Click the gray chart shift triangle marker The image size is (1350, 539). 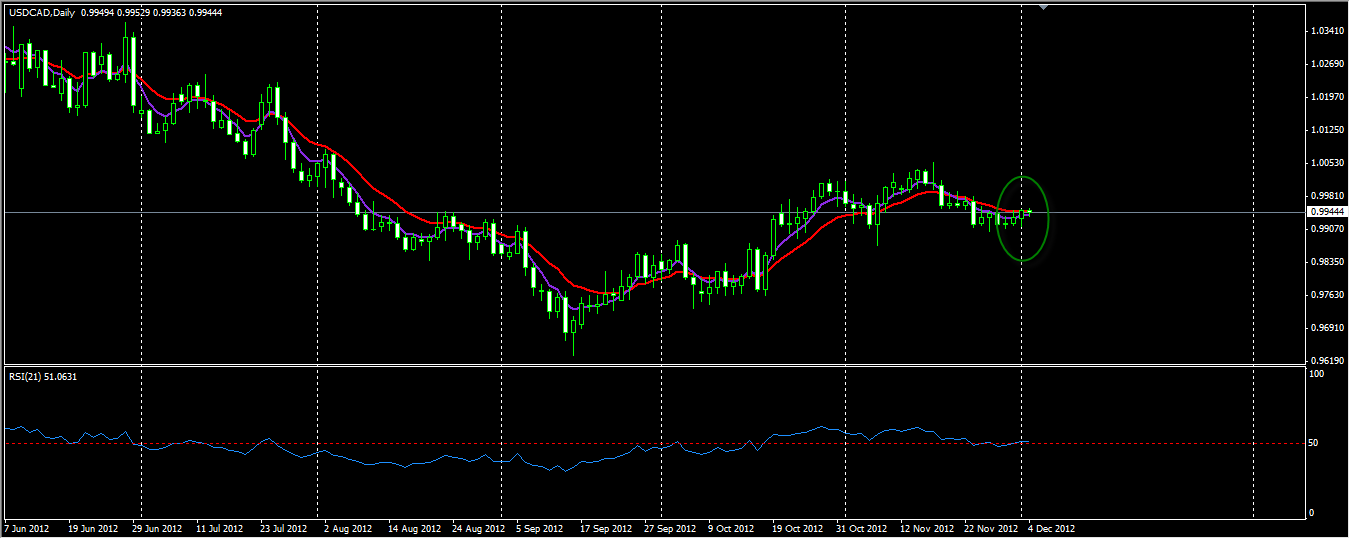1044,8
